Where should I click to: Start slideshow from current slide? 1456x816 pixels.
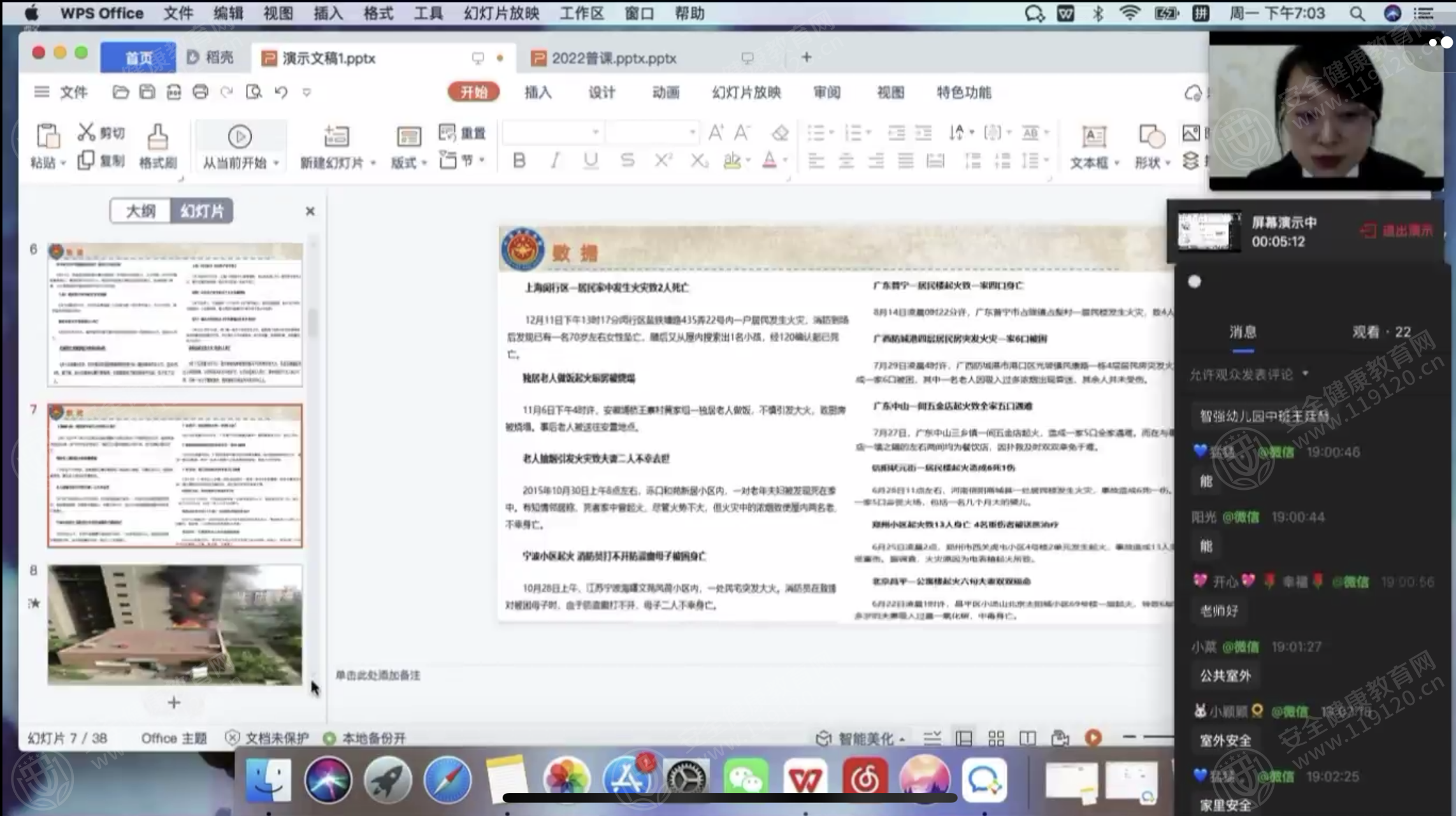(240, 136)
